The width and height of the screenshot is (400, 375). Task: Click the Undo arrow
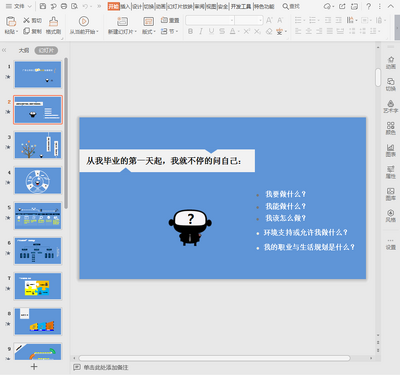tap(85, 6)
